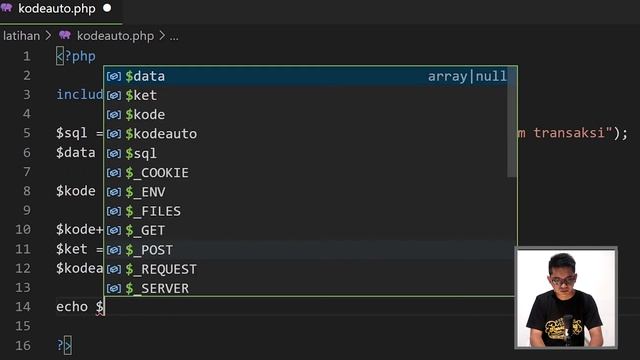Open kodeauto.php in the breadcrumb

point(116,36)
